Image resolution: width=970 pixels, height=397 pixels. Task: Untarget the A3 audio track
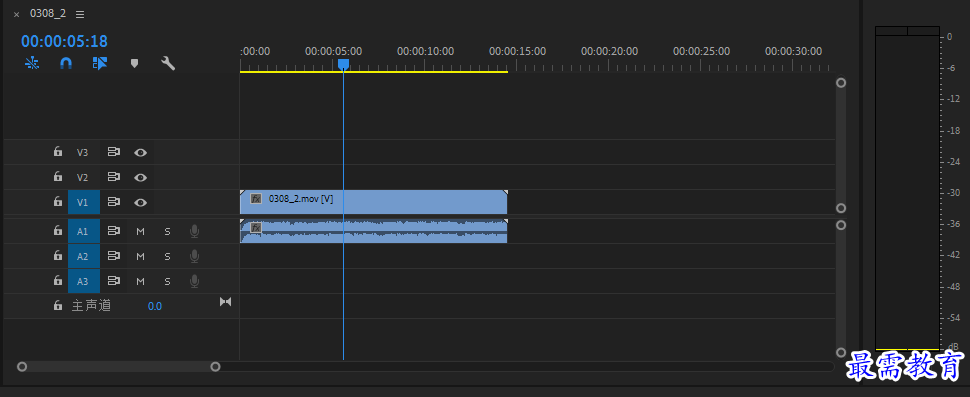point(83,281)
